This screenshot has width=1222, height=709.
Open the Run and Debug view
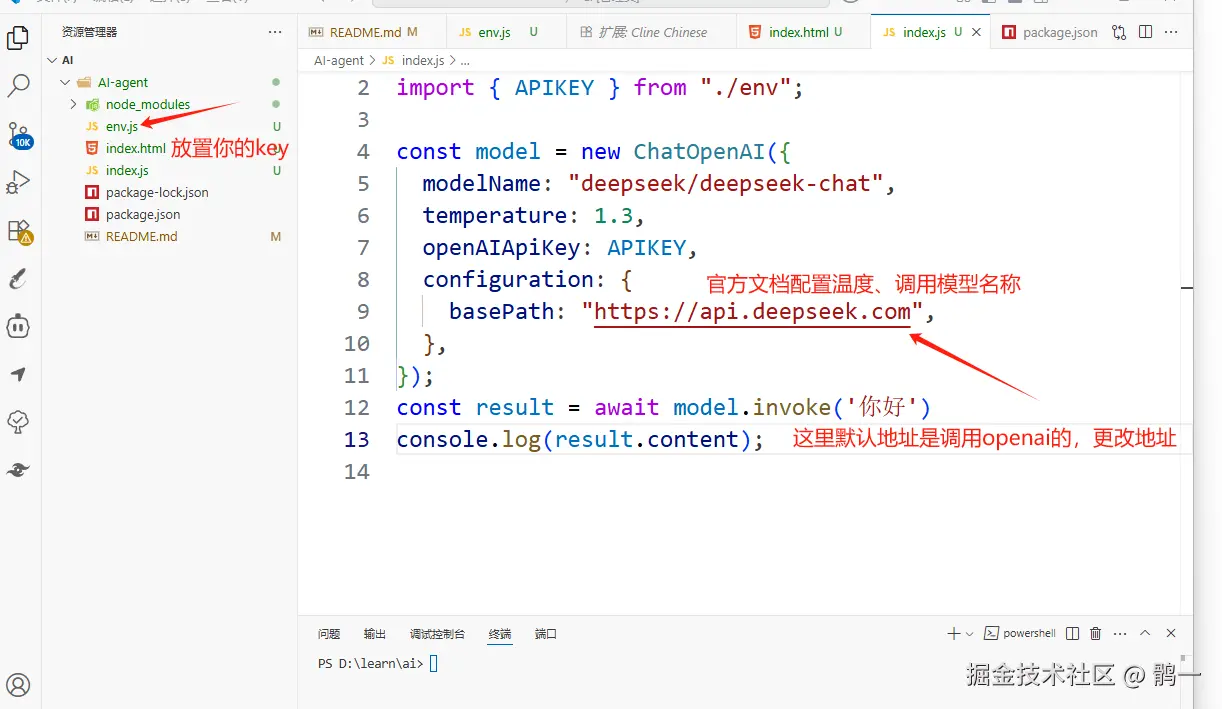[x=18, y=182]
